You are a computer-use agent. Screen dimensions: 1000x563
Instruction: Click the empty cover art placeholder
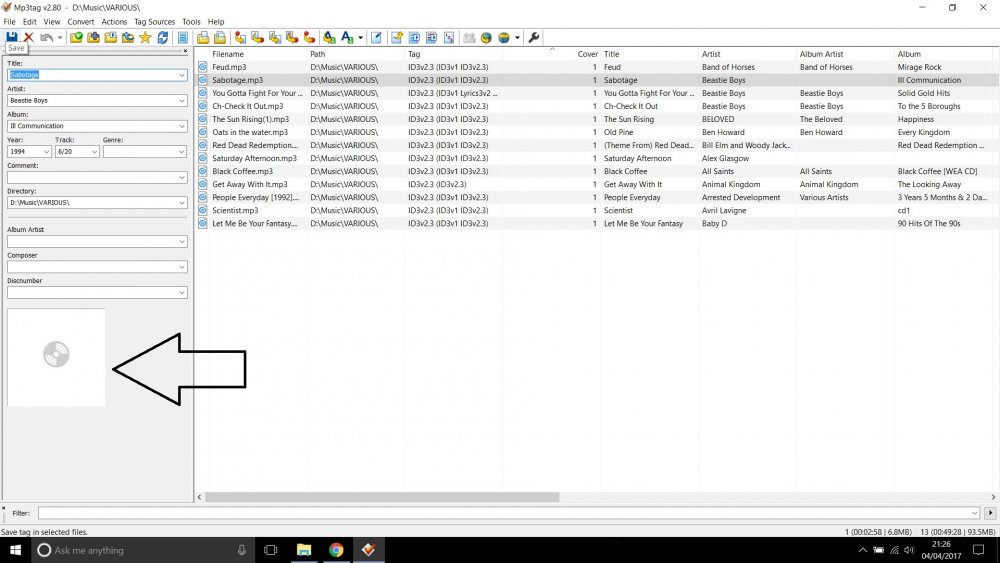(x=56, y=357)
